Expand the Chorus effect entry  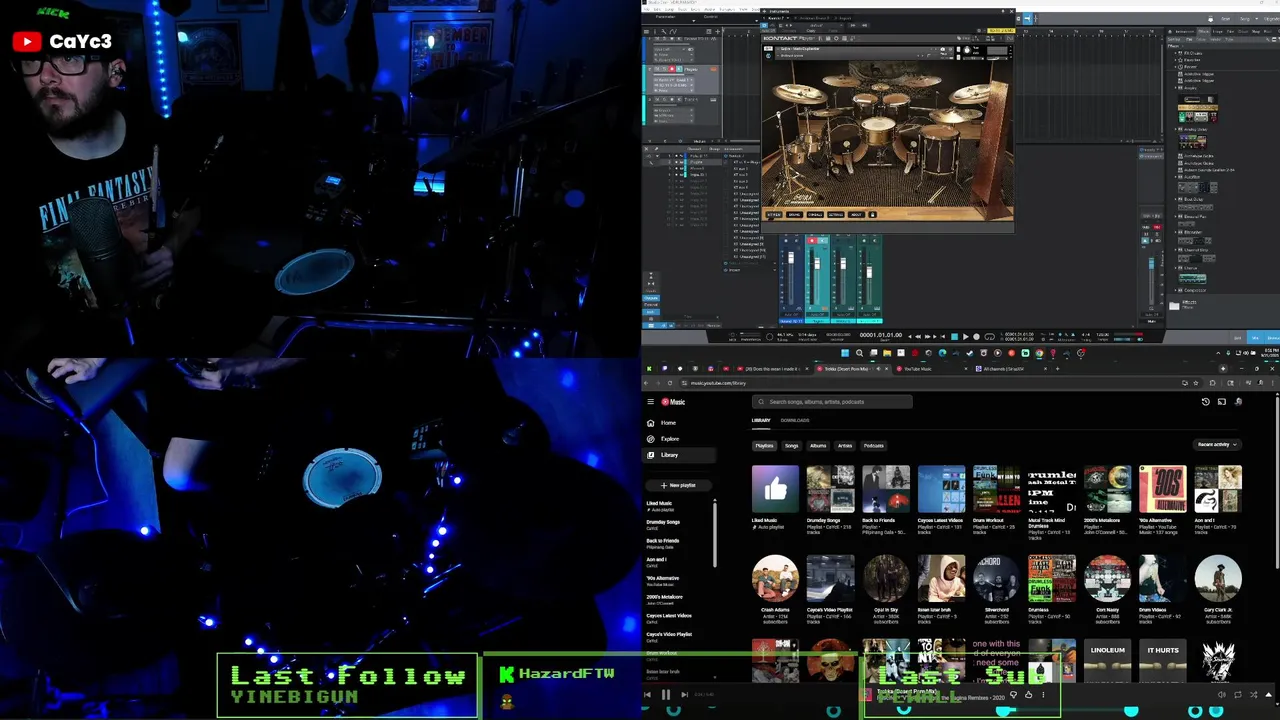tap(1175, 268)
